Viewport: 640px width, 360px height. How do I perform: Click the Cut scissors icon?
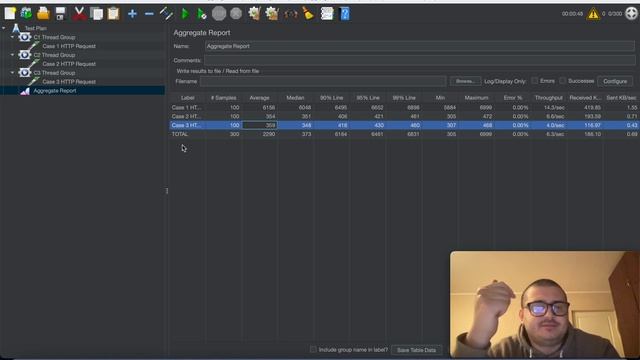point(79,13)
